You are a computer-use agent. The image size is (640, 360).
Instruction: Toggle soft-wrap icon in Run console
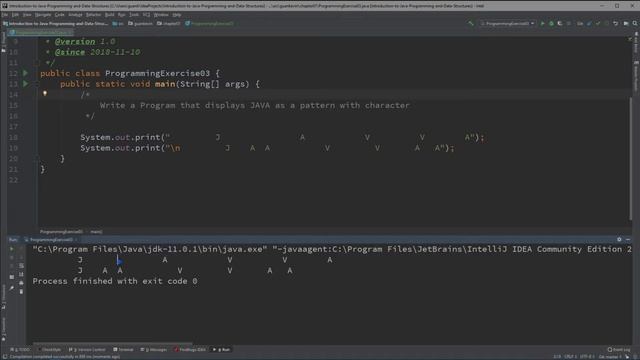[21, 266]
